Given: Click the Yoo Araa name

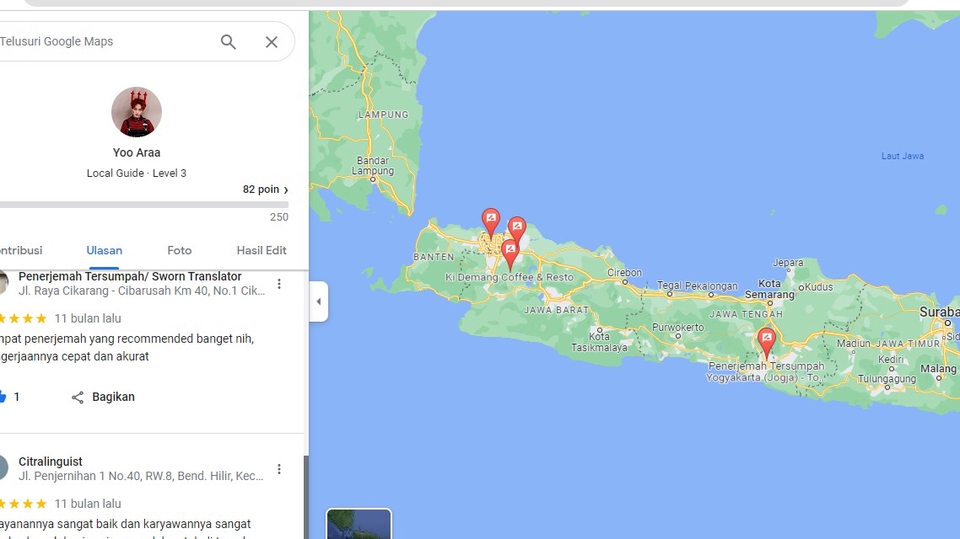Looking at the screenshot, I should tap(137, 153).
